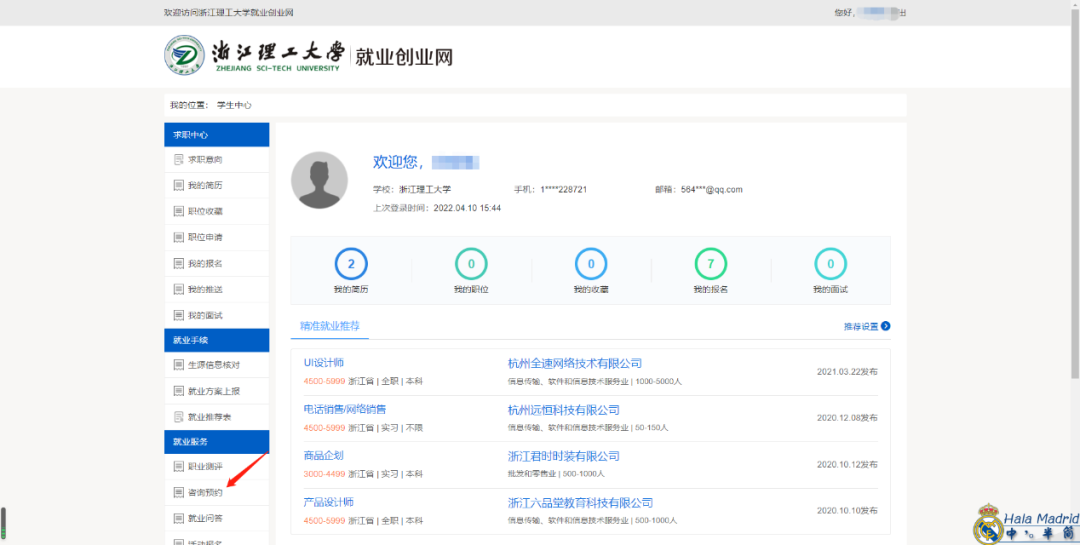This screenshot has width=1080, height=545.
Task: Switch to the 精准就业推荐 tab
Action: (x=331, y=326)
